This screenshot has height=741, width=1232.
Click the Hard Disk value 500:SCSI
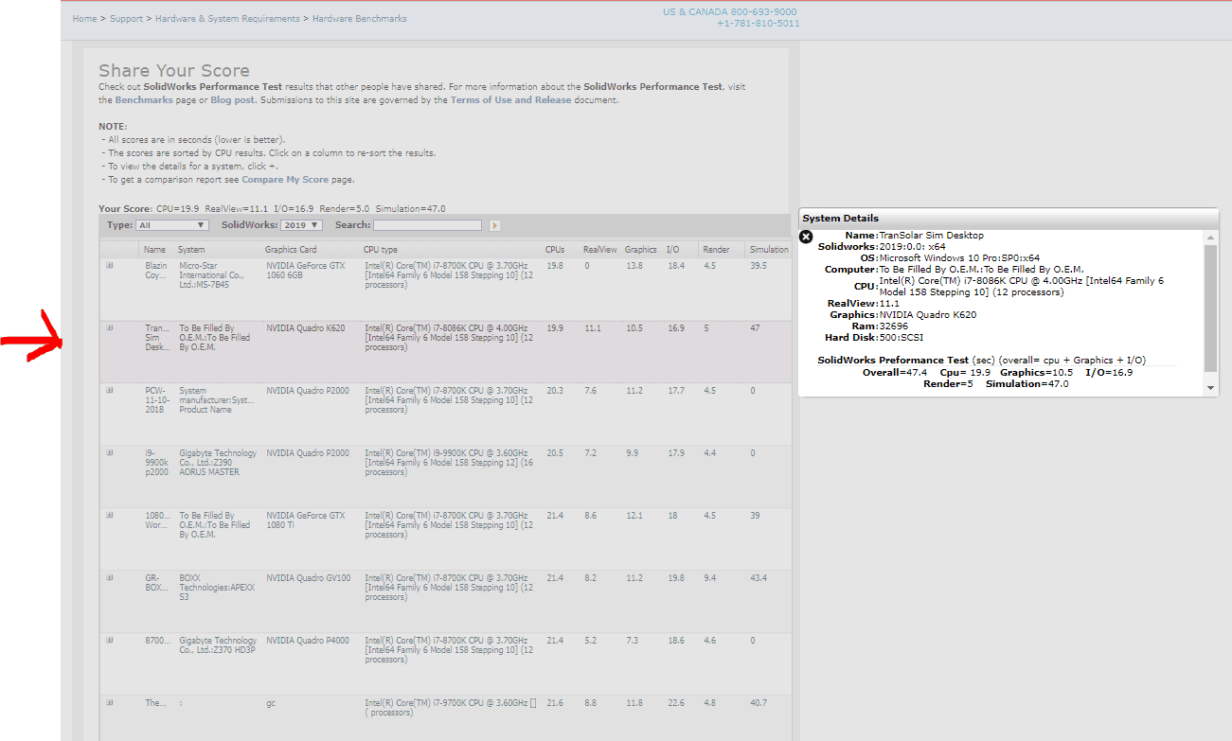coord(901,337)
